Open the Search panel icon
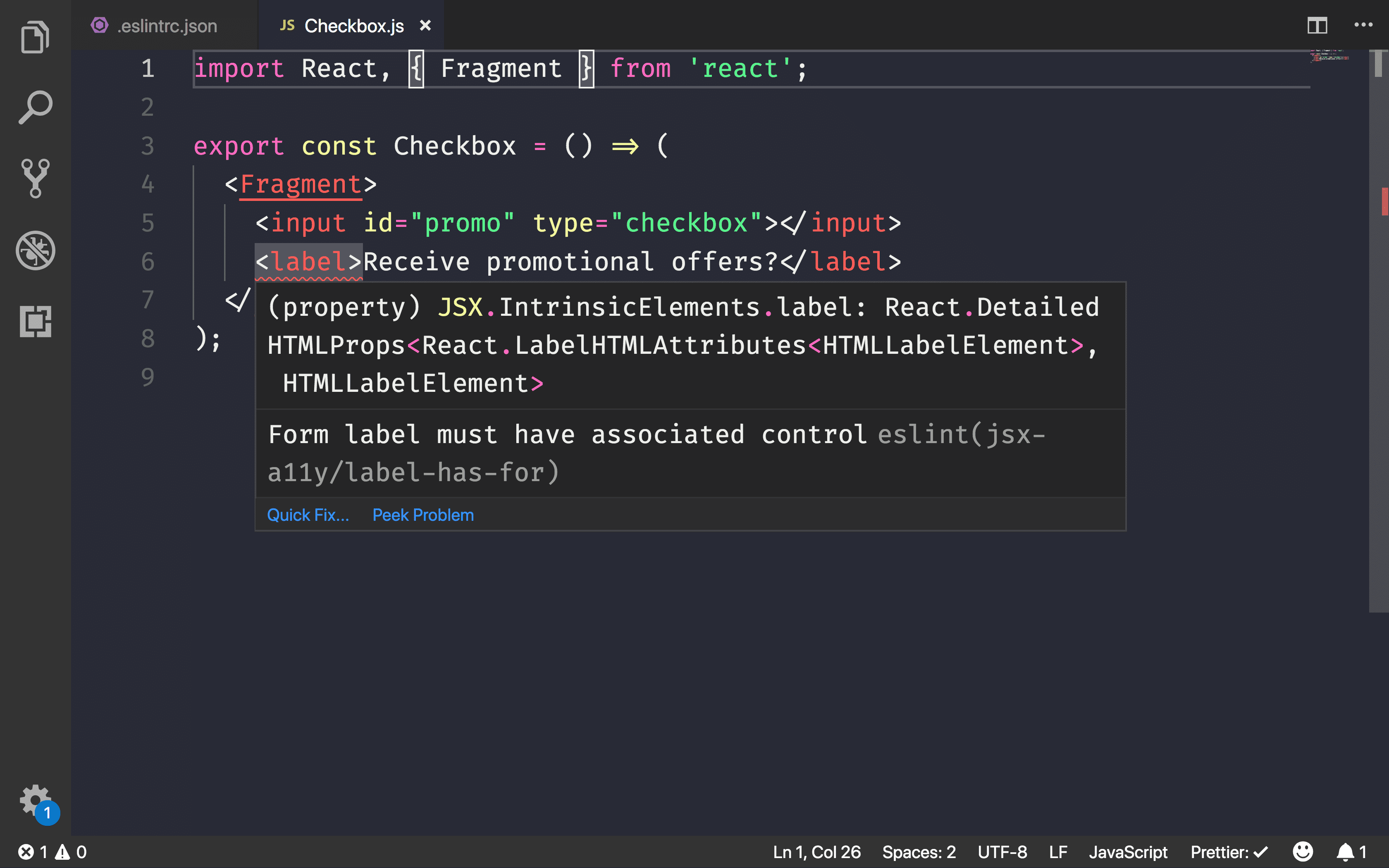The height and width of the screenshot is (868, 1389). 35,108
